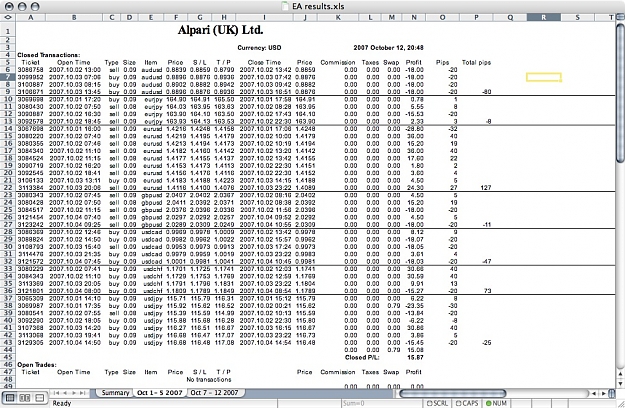The height and width of the screenshot is (408, 625).
Task: Click total pips value 73
Action: pyautogui.click(x=487, y=291)
